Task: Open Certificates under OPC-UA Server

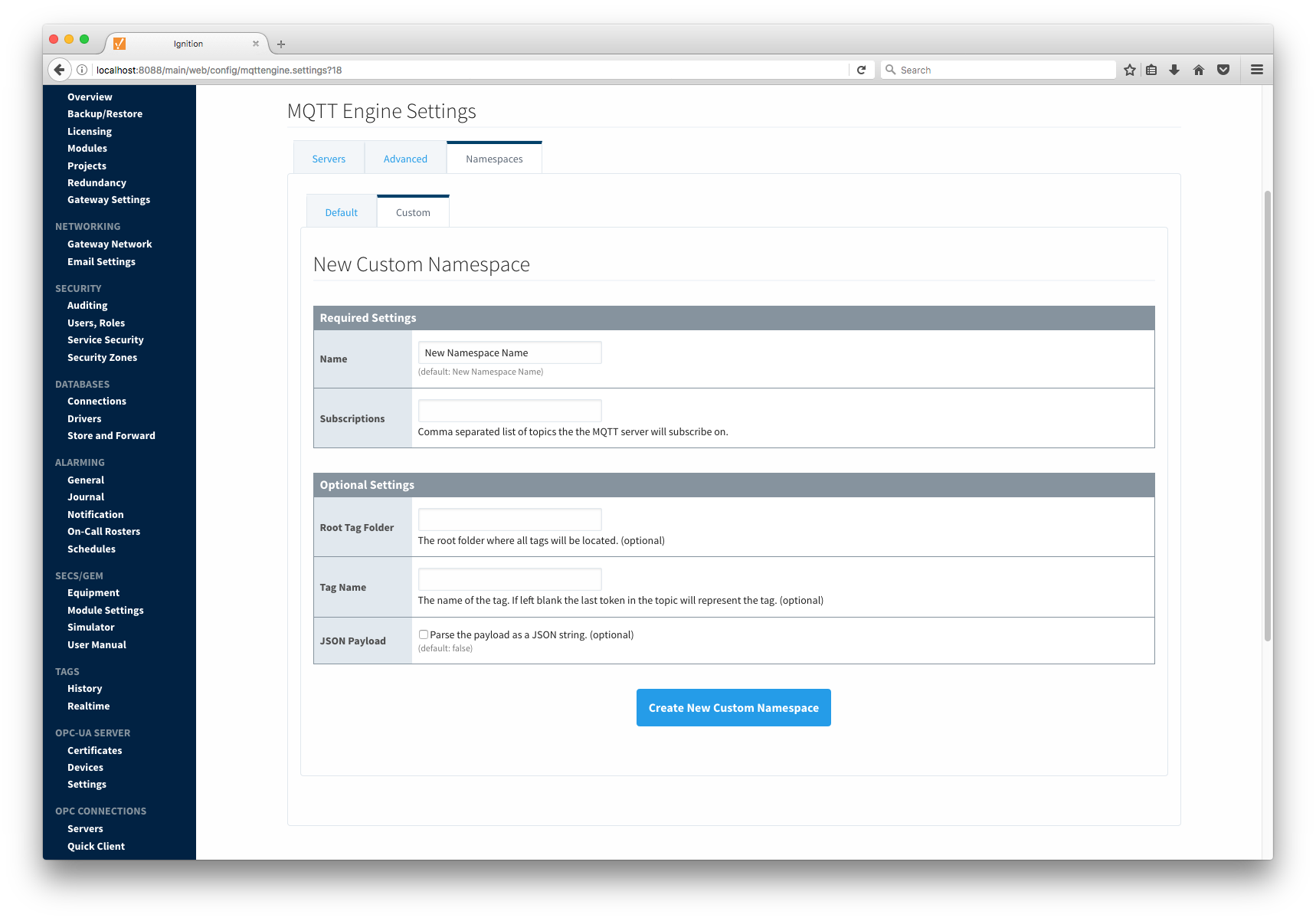Action: point(94,751)
